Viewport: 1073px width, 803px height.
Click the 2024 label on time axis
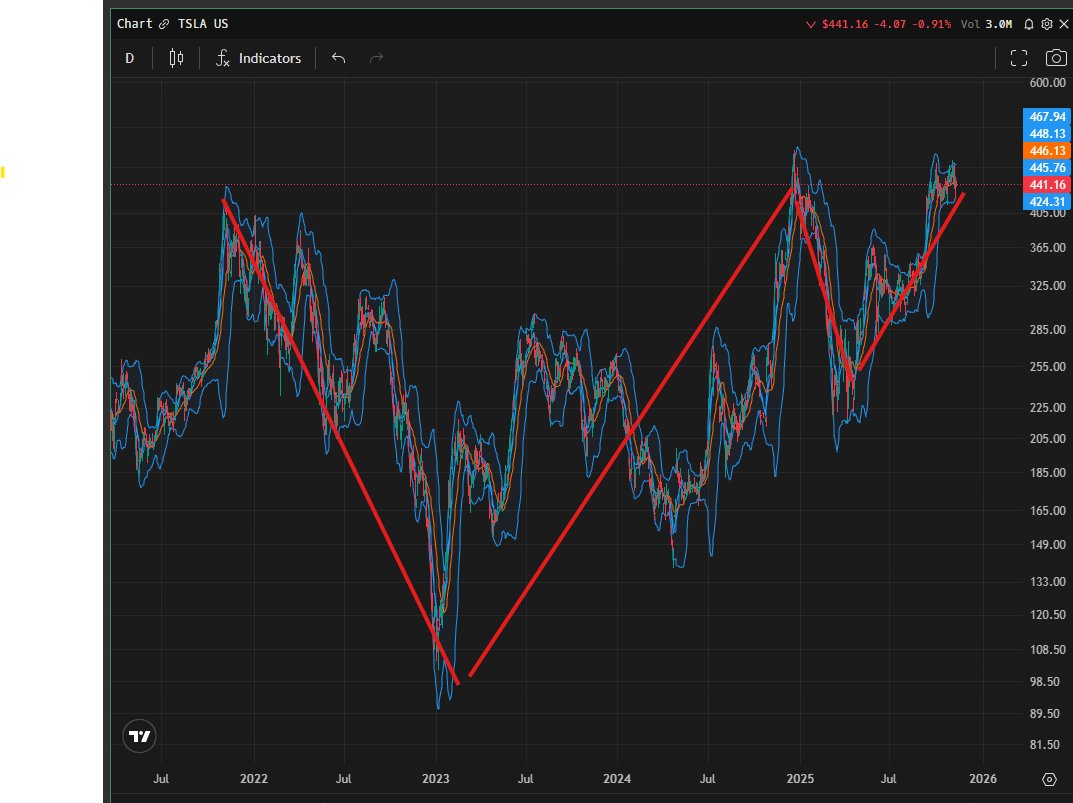click(x=617, y=778)
